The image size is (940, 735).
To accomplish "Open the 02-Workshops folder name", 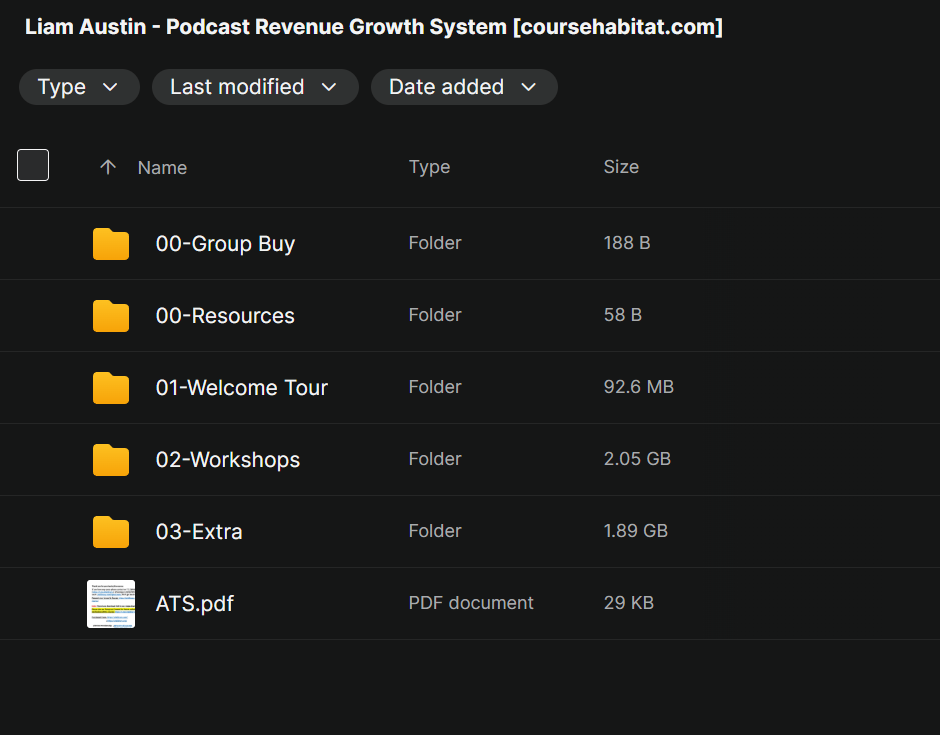I will point(228,460).
